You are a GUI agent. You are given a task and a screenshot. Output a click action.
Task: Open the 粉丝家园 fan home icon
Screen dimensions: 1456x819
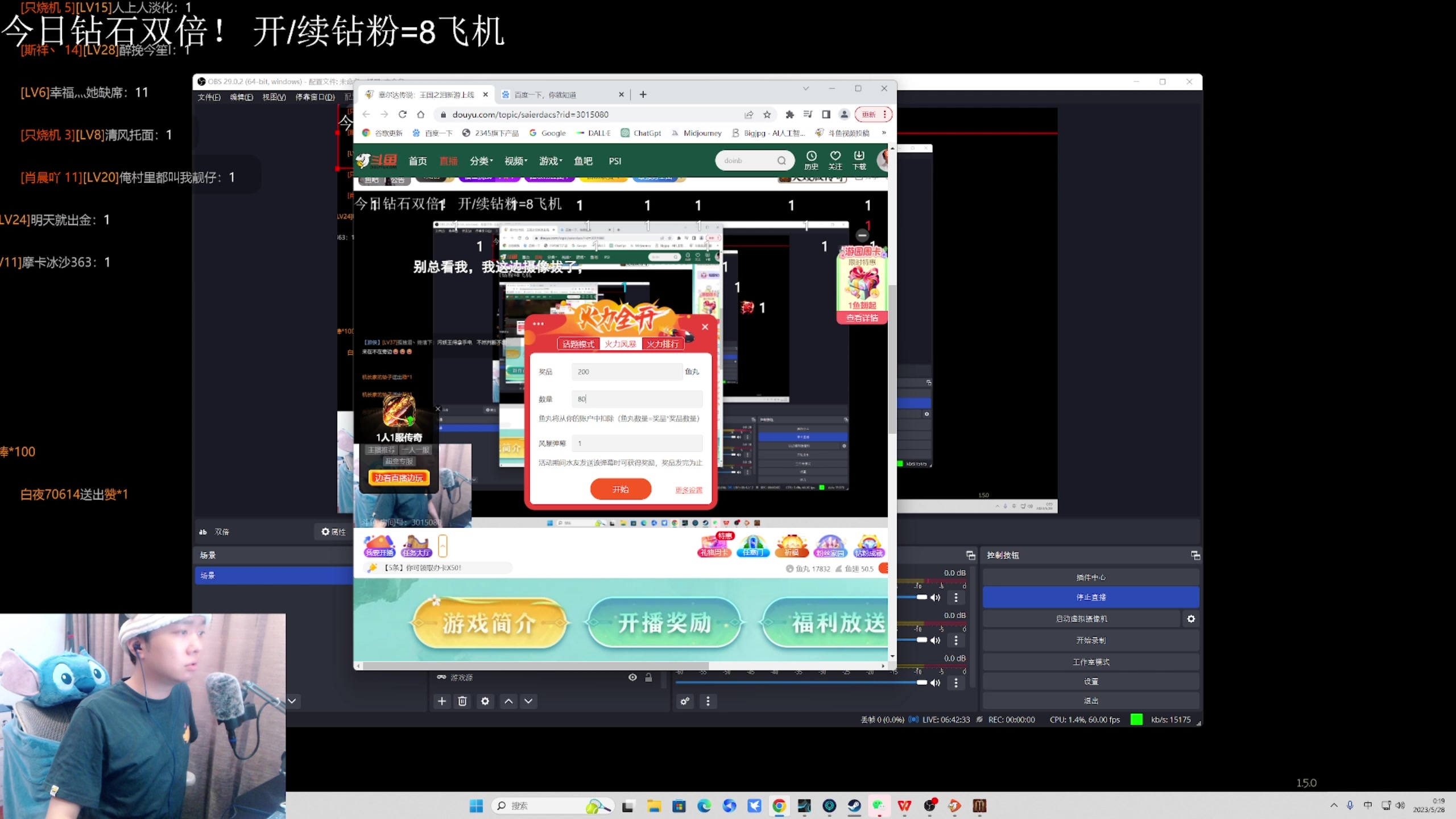[x=830, y=545]
